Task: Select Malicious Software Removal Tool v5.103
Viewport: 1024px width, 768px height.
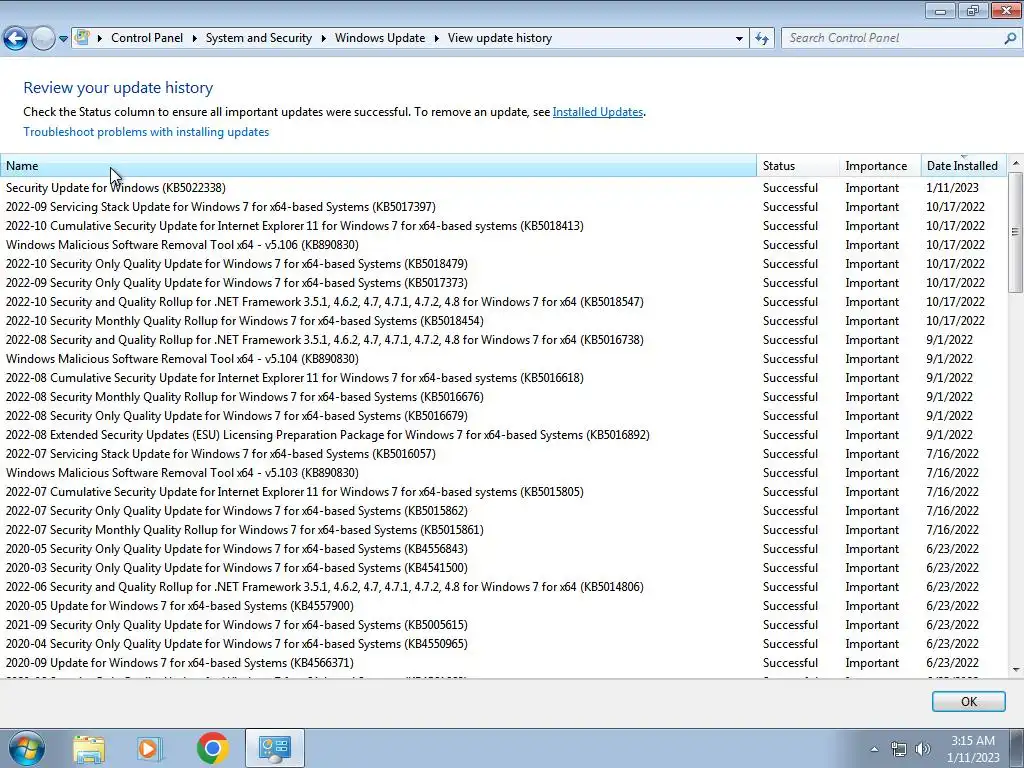Action: (x=503, y=473)
